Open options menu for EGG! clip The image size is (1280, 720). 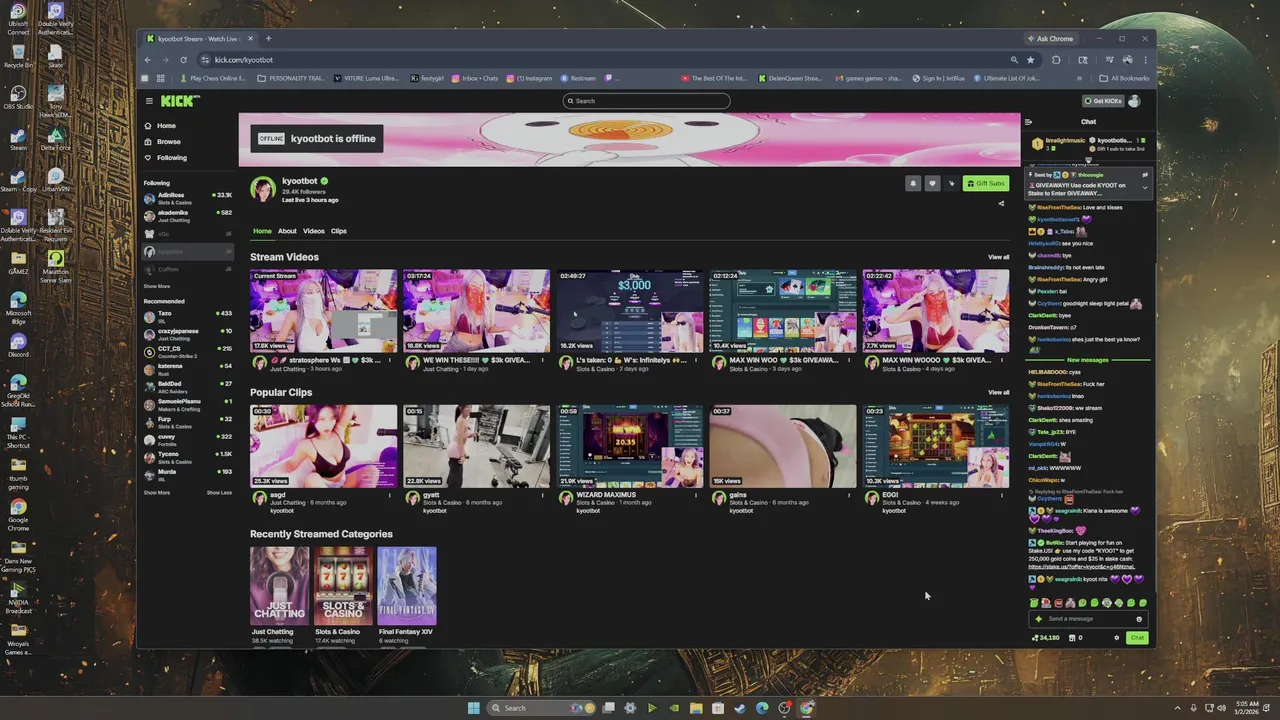tap(1002, 495)
